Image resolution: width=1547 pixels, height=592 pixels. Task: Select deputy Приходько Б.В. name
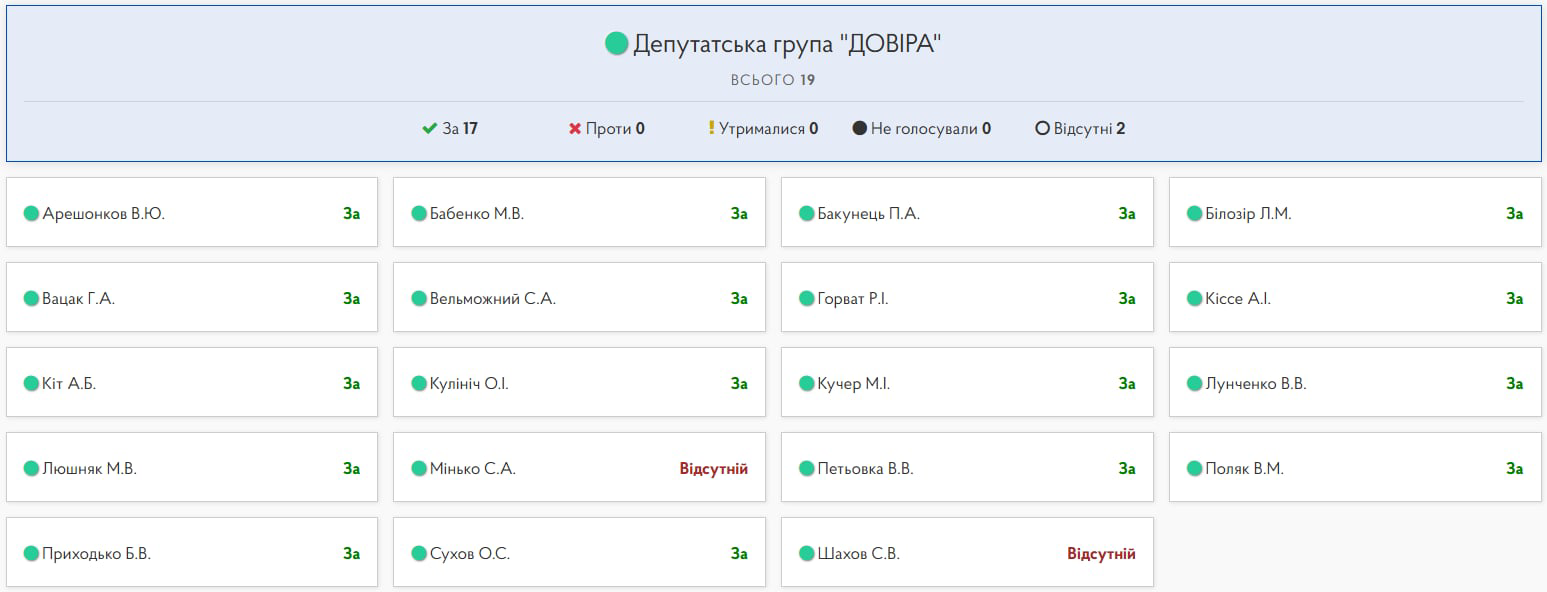(x=96, y=553)
